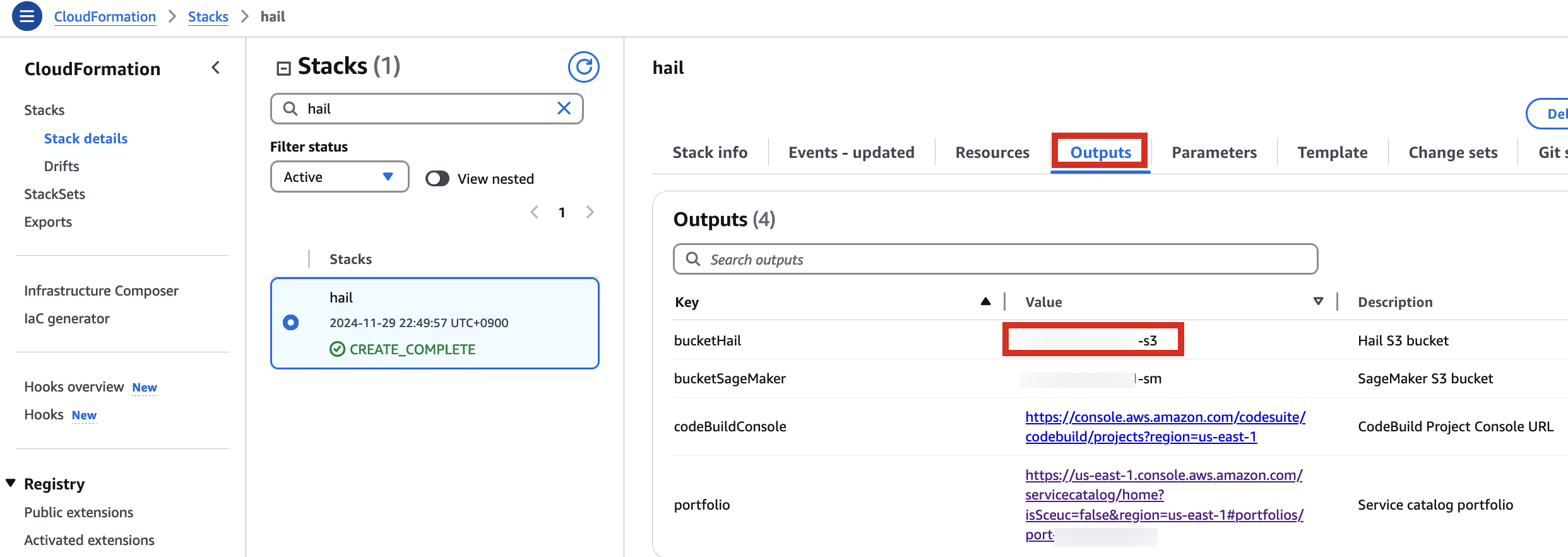This screenshot has height=557, width=1568.
Task: Focus the stacks search field
Action: coord(427,109)
